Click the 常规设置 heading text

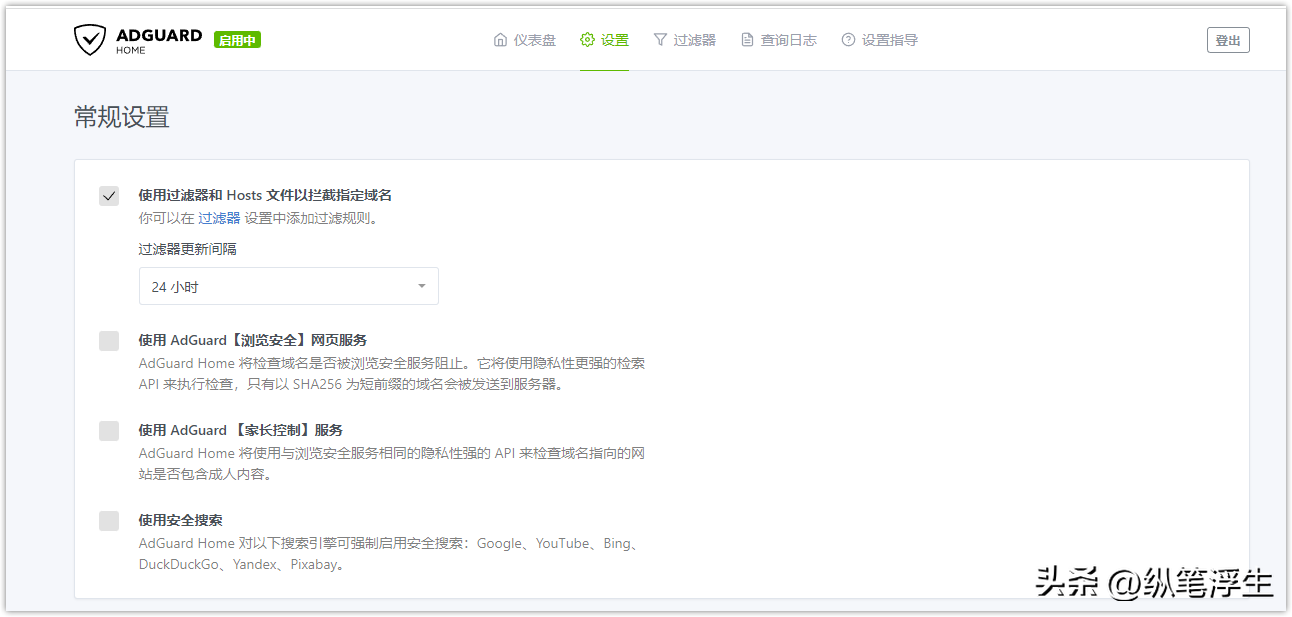[122, 117]
